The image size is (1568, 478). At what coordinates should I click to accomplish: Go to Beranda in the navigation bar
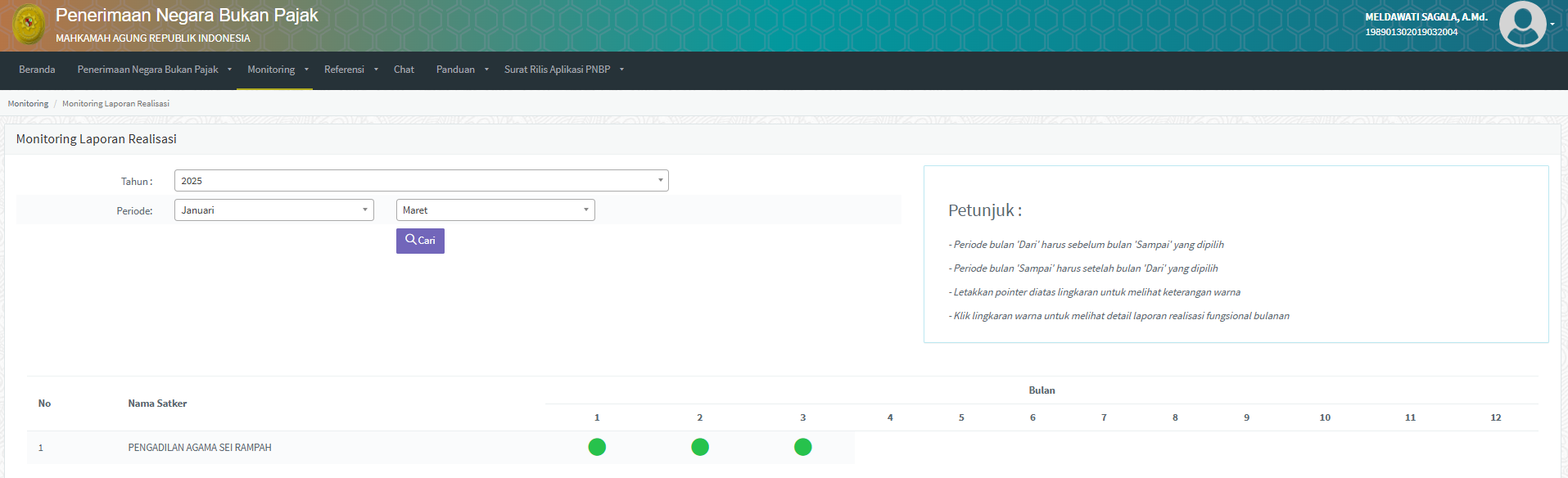[x=37, y=70]
